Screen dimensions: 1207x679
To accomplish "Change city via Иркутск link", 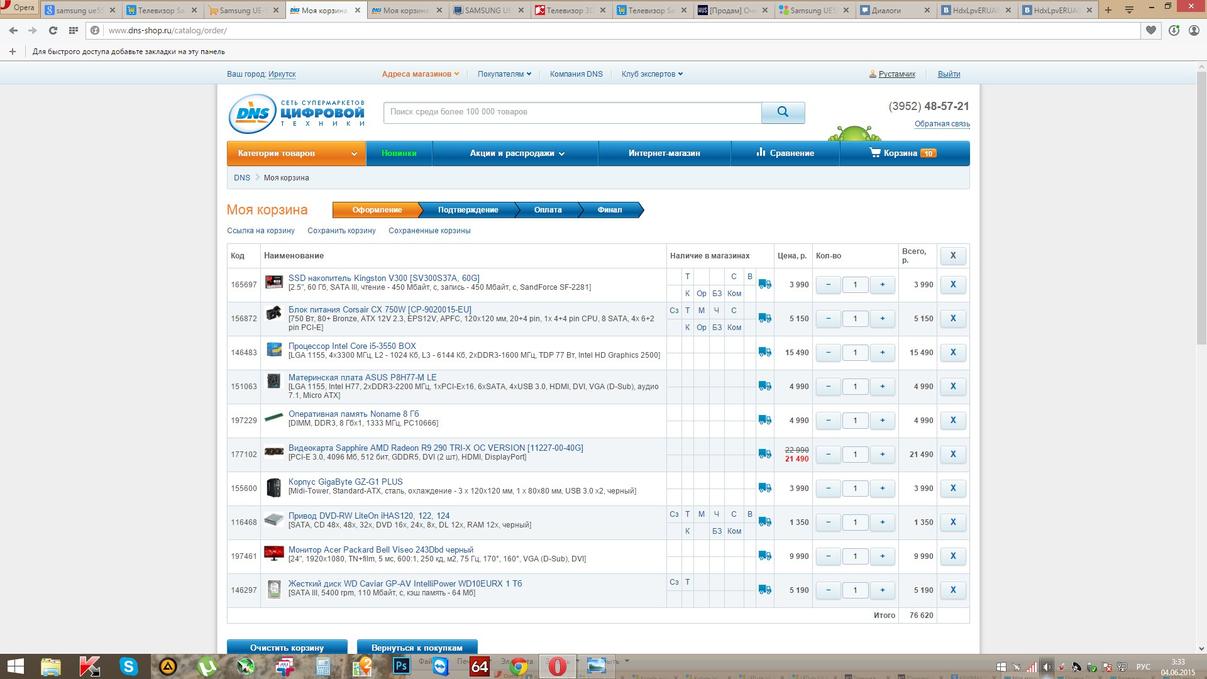I will 282,74.
